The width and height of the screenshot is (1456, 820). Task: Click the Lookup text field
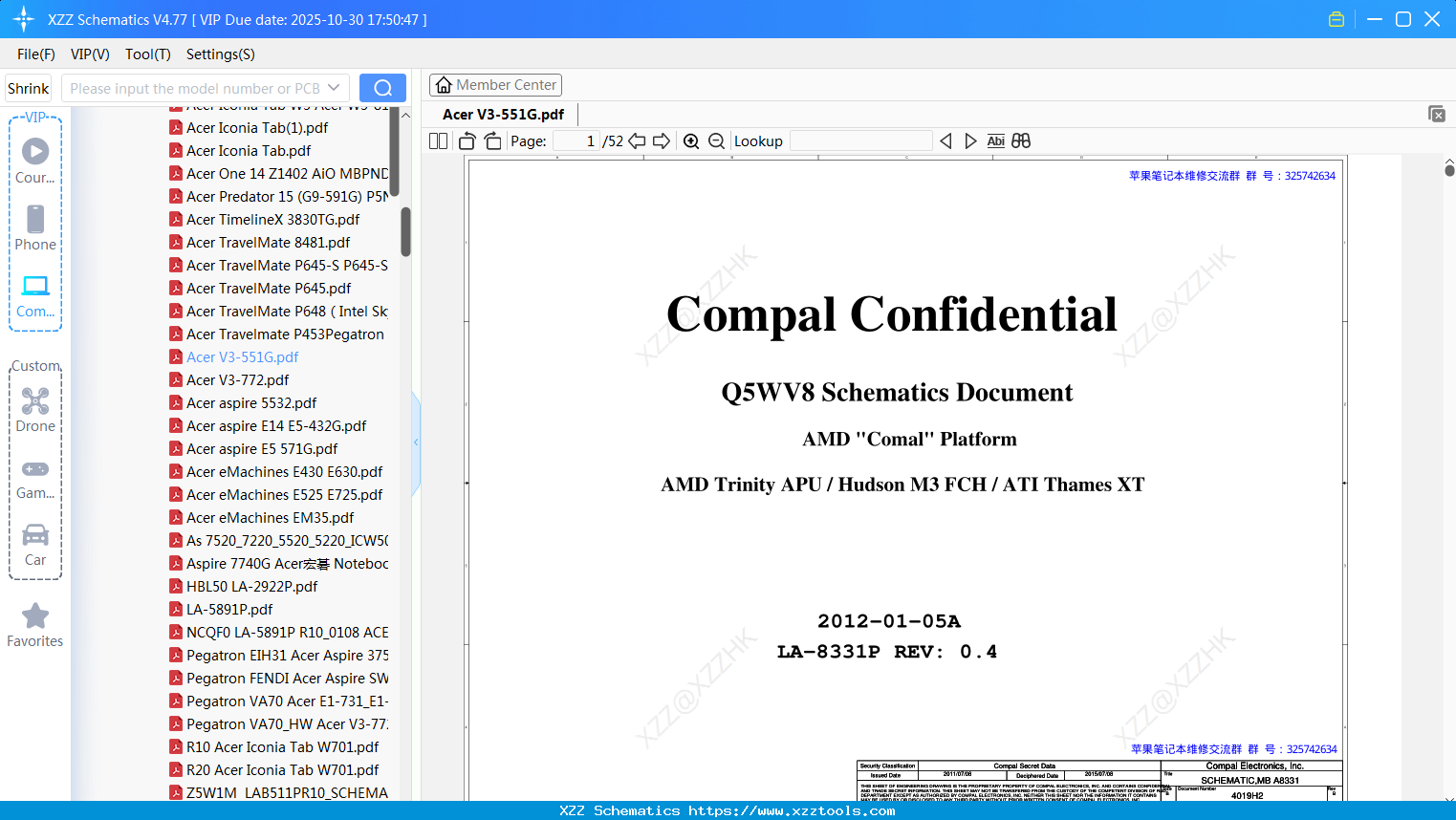pos(861,141)
